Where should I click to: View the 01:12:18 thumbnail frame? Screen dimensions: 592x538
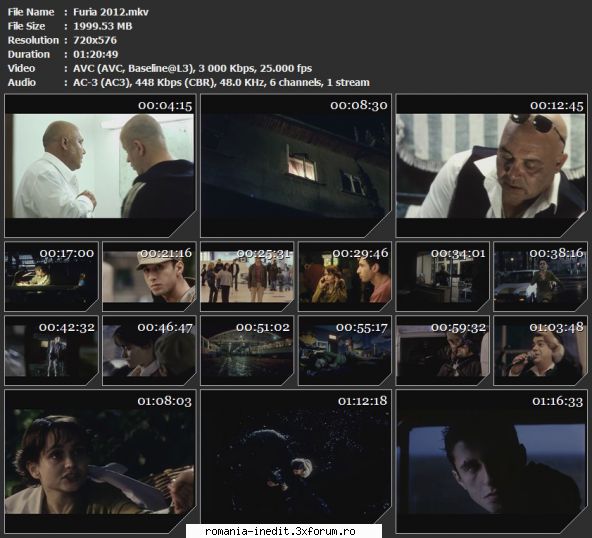coord(296,461)
